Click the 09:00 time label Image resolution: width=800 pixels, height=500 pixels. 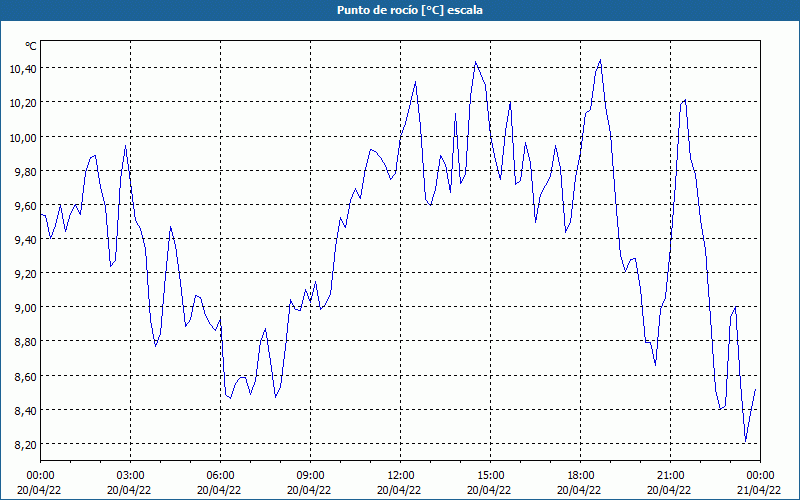coord(310,476)
